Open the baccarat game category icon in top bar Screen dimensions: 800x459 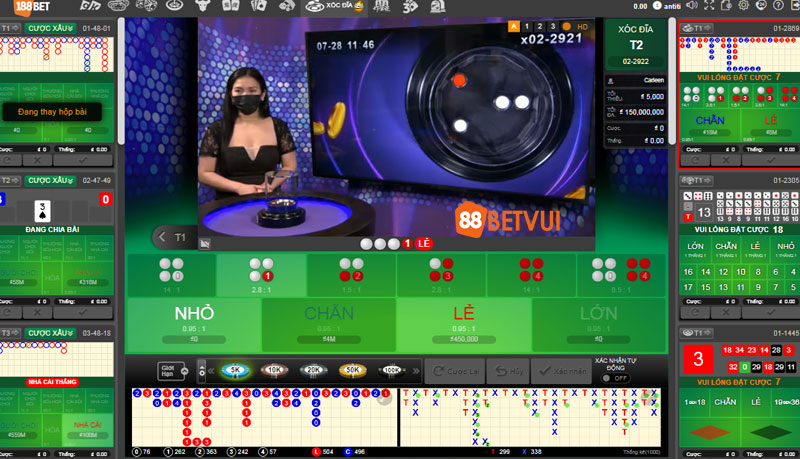click(x=90, y=6)
